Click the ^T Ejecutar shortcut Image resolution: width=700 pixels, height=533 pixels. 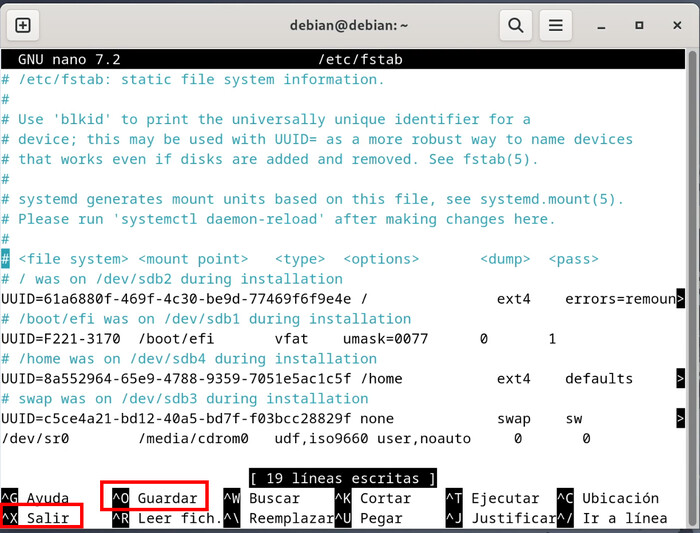pos(493,498)
